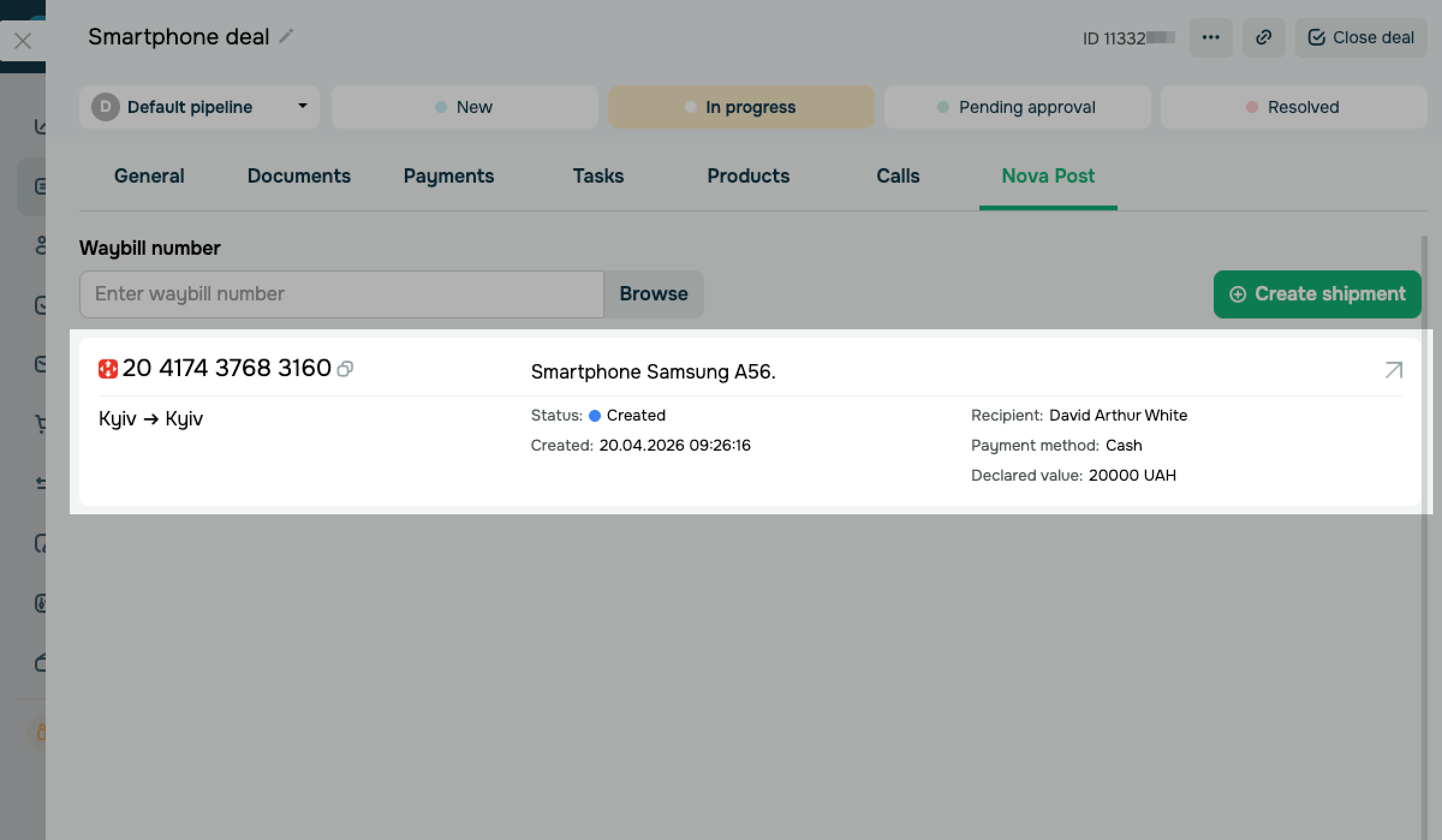Set deal stage to Pending approval
This screenshot has height=840, width=1442.
[x=1017, y=107]
